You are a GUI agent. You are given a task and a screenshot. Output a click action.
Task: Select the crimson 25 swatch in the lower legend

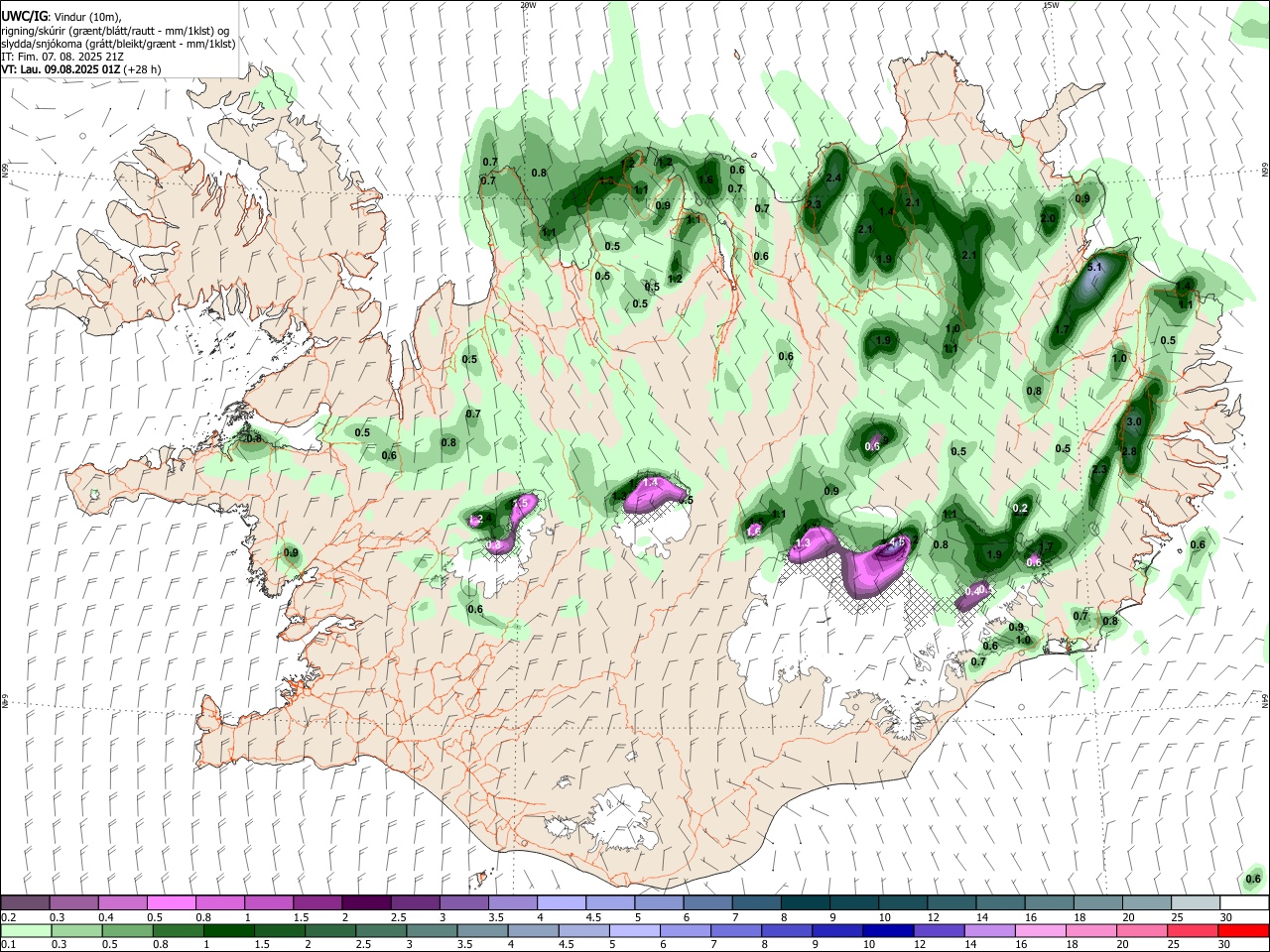1192,930
